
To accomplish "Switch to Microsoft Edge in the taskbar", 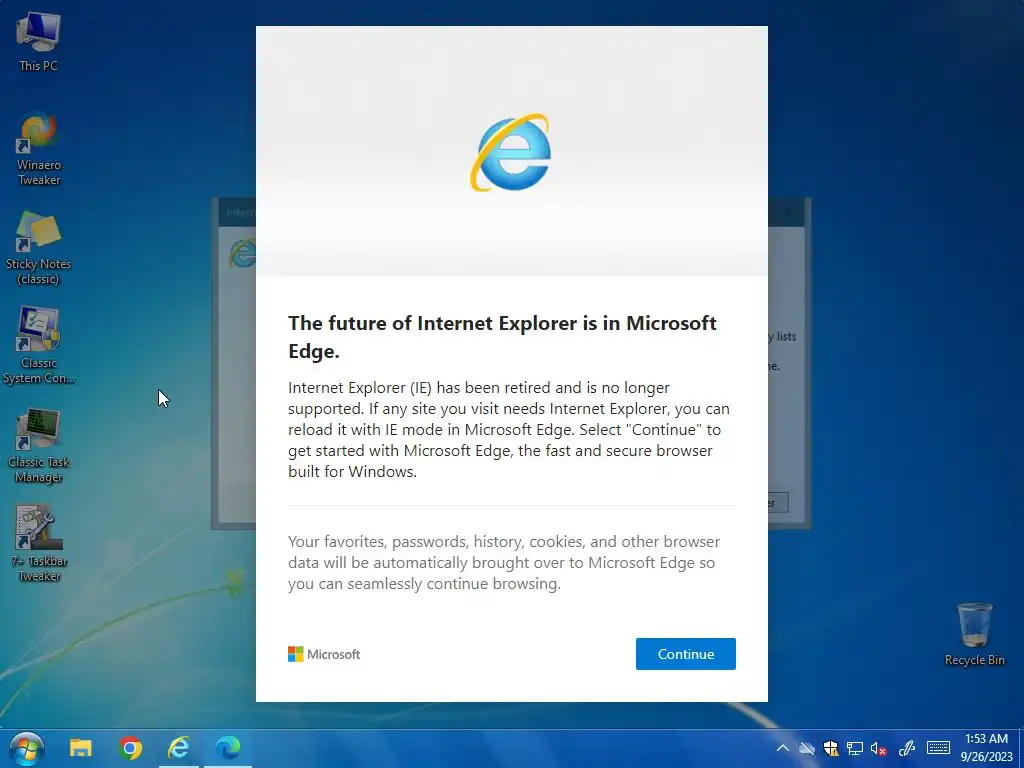I will click(x=228, y=748).
